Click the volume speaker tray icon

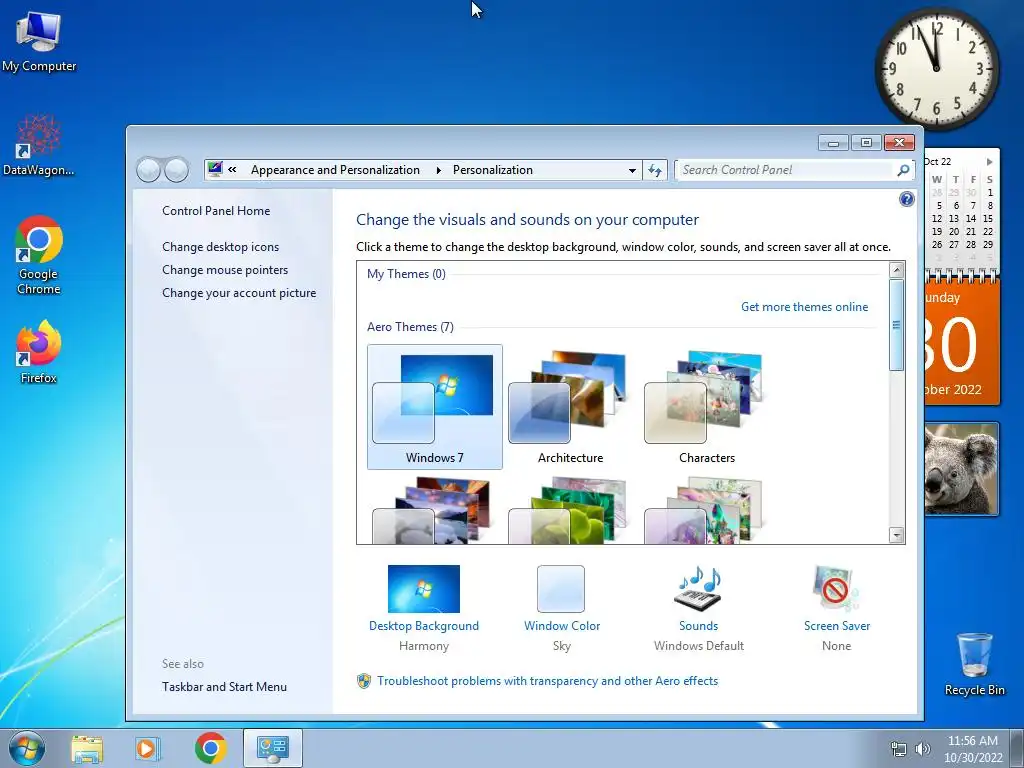tap(922, 749)
